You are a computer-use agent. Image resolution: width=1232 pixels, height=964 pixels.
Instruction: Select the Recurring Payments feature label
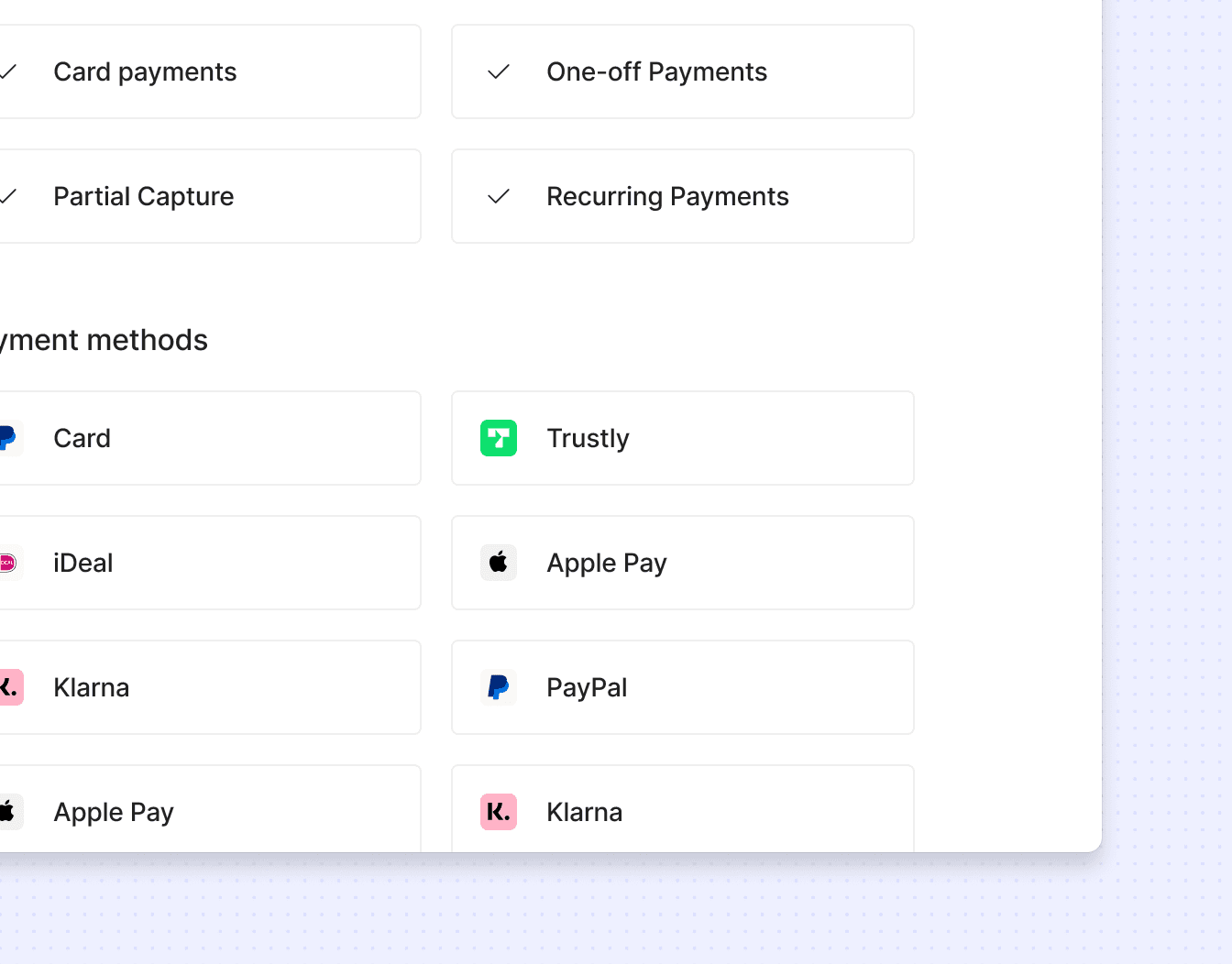coord(667,197)
